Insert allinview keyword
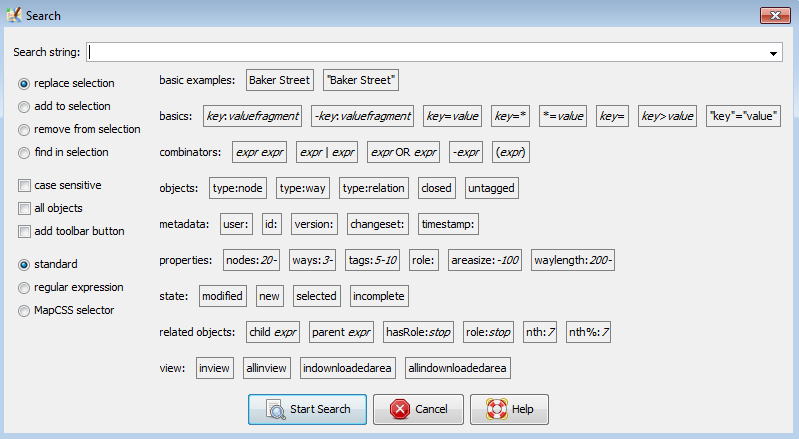Viewport: 799px width, 439px height. coord(267,368)
